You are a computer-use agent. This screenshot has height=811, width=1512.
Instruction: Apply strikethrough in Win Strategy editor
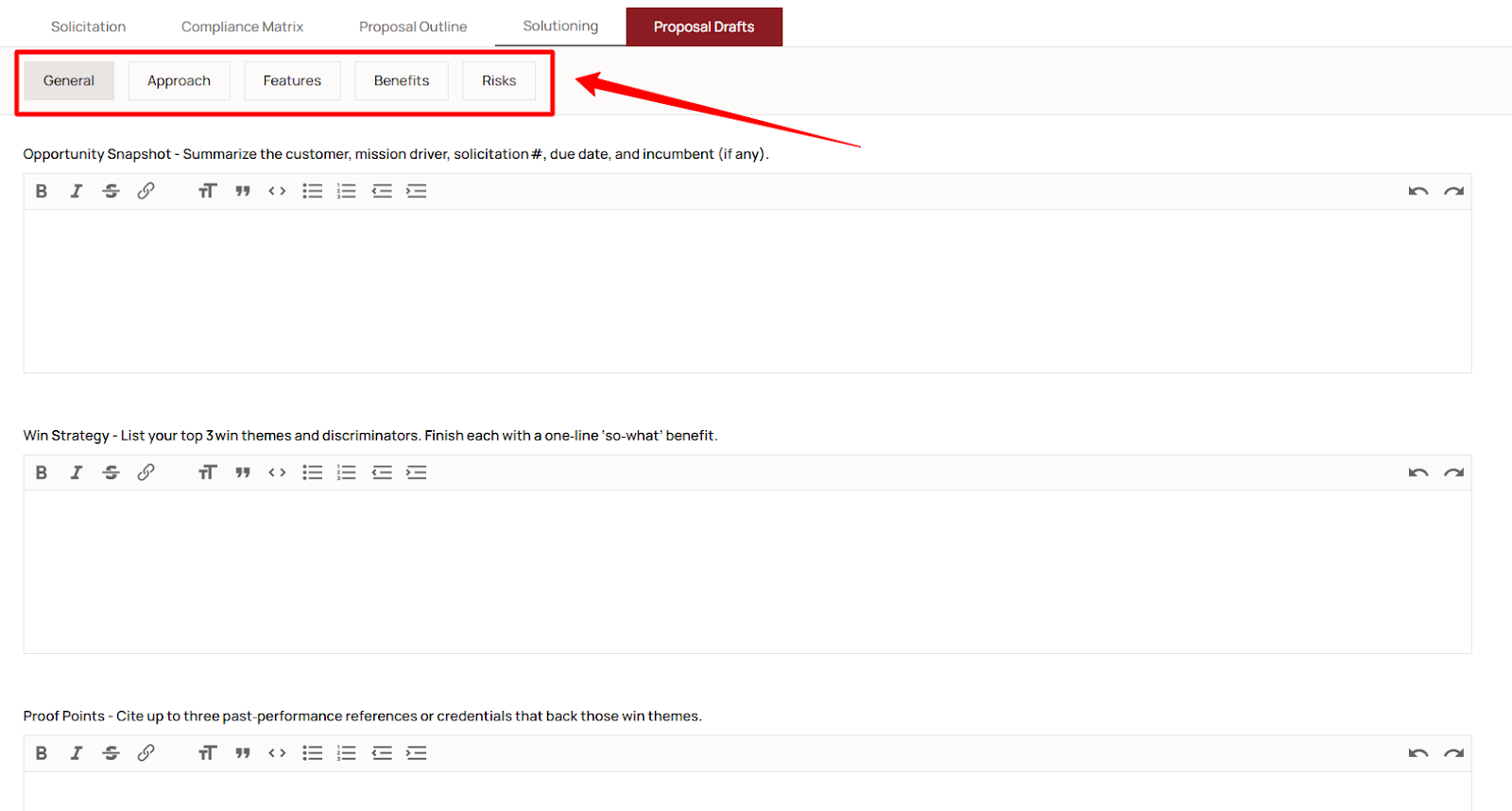(111, 473)
